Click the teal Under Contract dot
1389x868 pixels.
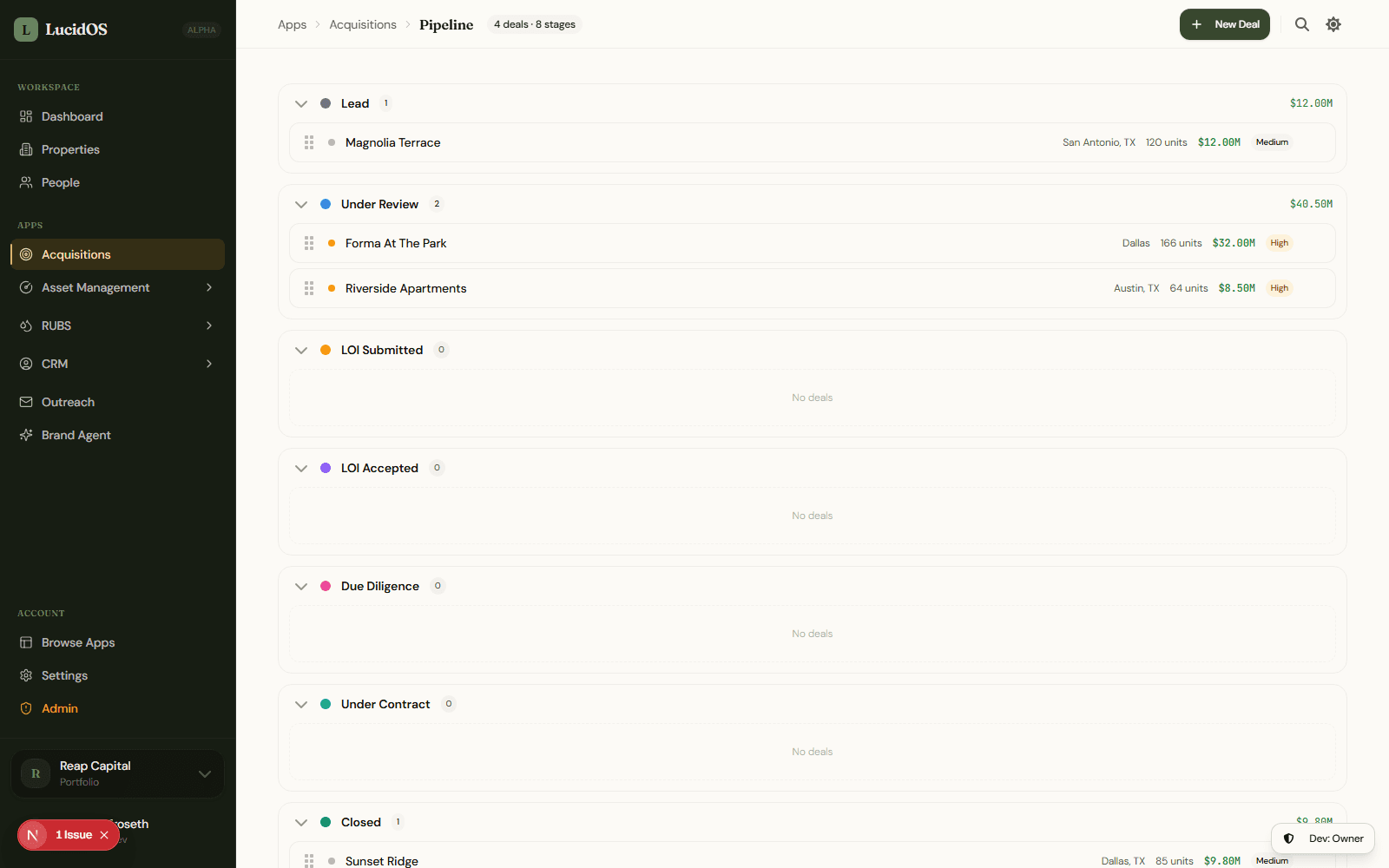326,704
